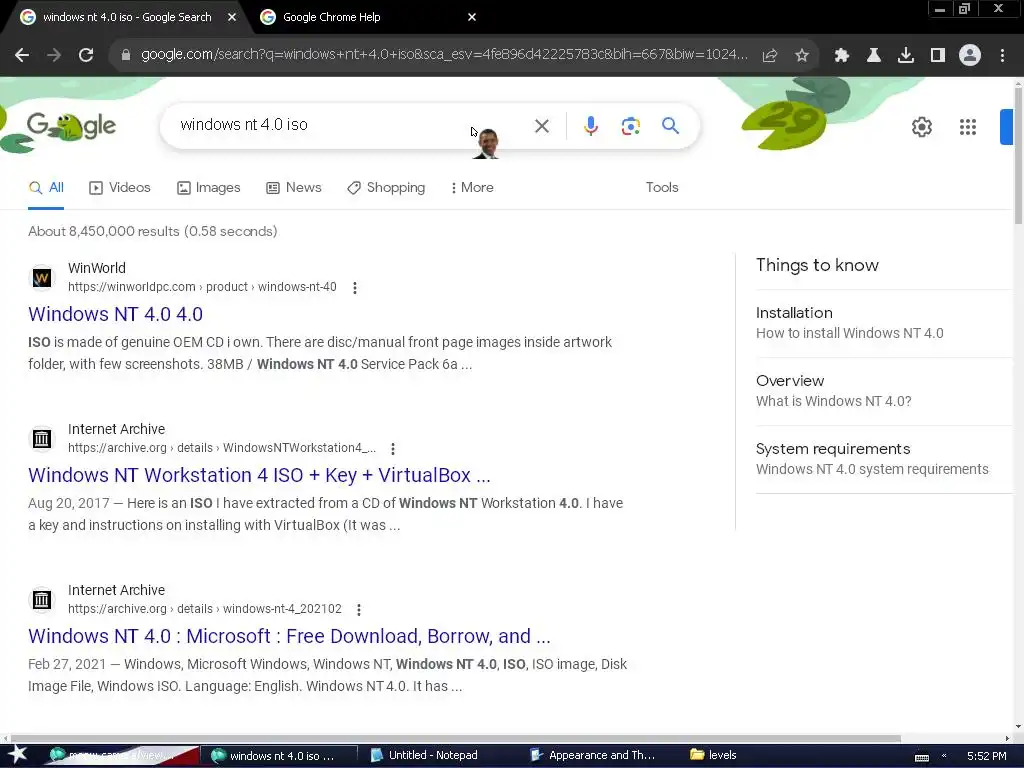Image resolution: width=1024 pixels, height=768 pixels.
Task: Open Windows NT 4.0 : Microsoft archive link
Action: pyautogui.click(x=289, y=636)
